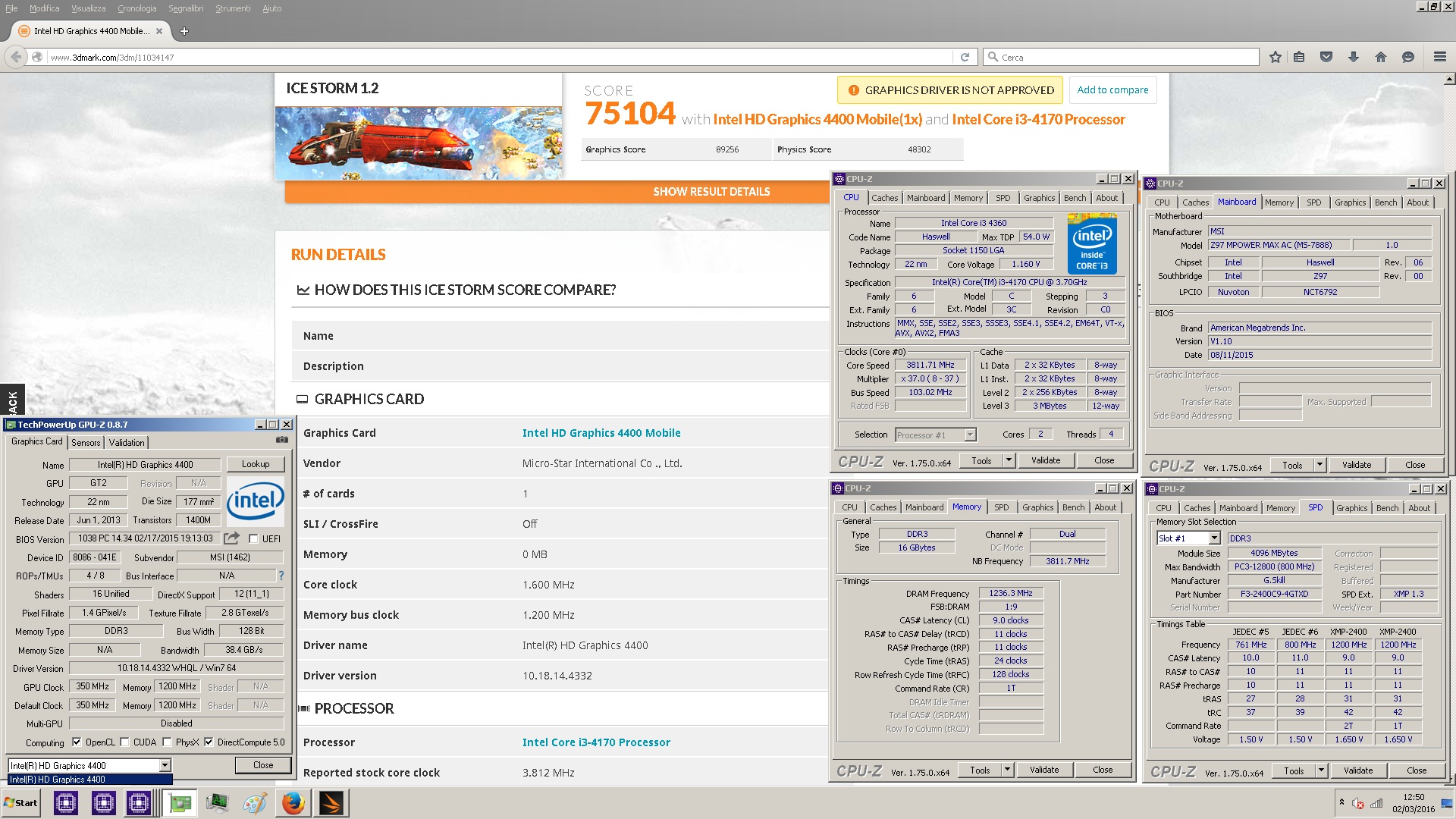Open the File menu in Firefox
The height and width of the screenshot is (819, 1456).
pyautogui.click(x=11, y=8)
